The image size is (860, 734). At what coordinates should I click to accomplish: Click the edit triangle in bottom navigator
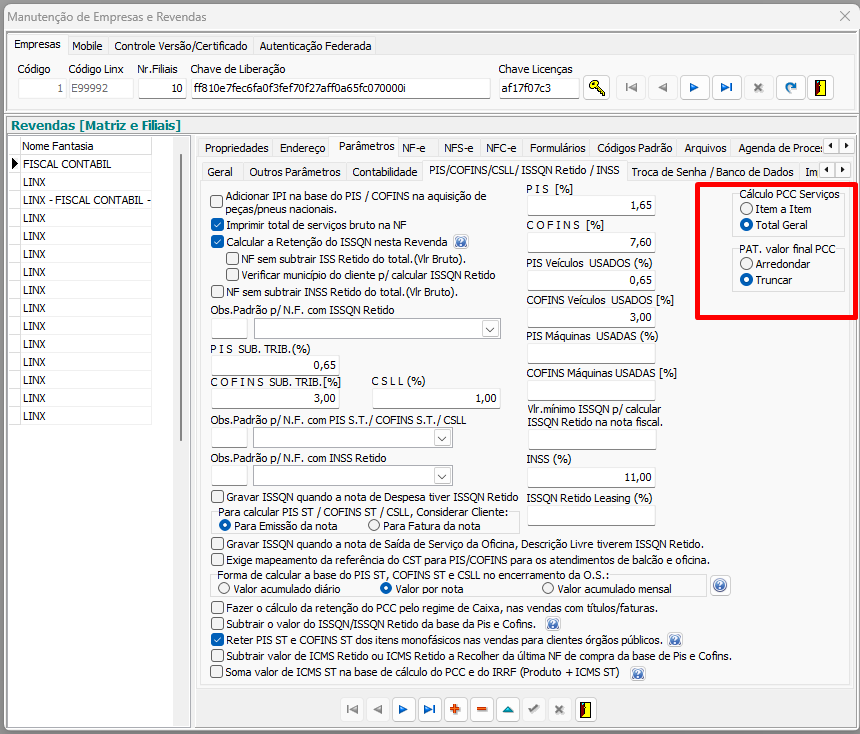[x=508, y=709]
